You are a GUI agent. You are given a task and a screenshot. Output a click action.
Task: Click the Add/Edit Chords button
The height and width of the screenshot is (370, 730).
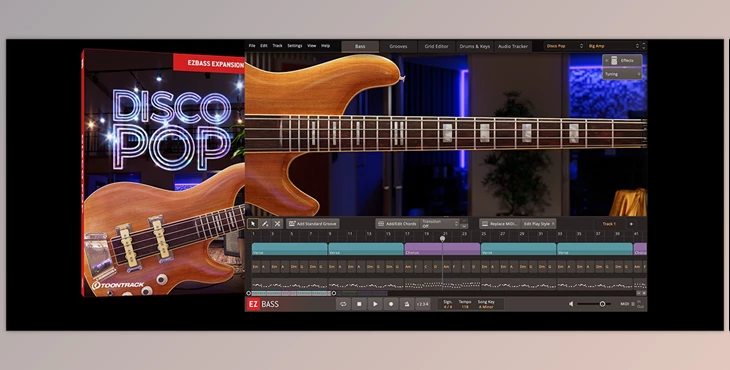pyautogui.click(x=397, y=224)
